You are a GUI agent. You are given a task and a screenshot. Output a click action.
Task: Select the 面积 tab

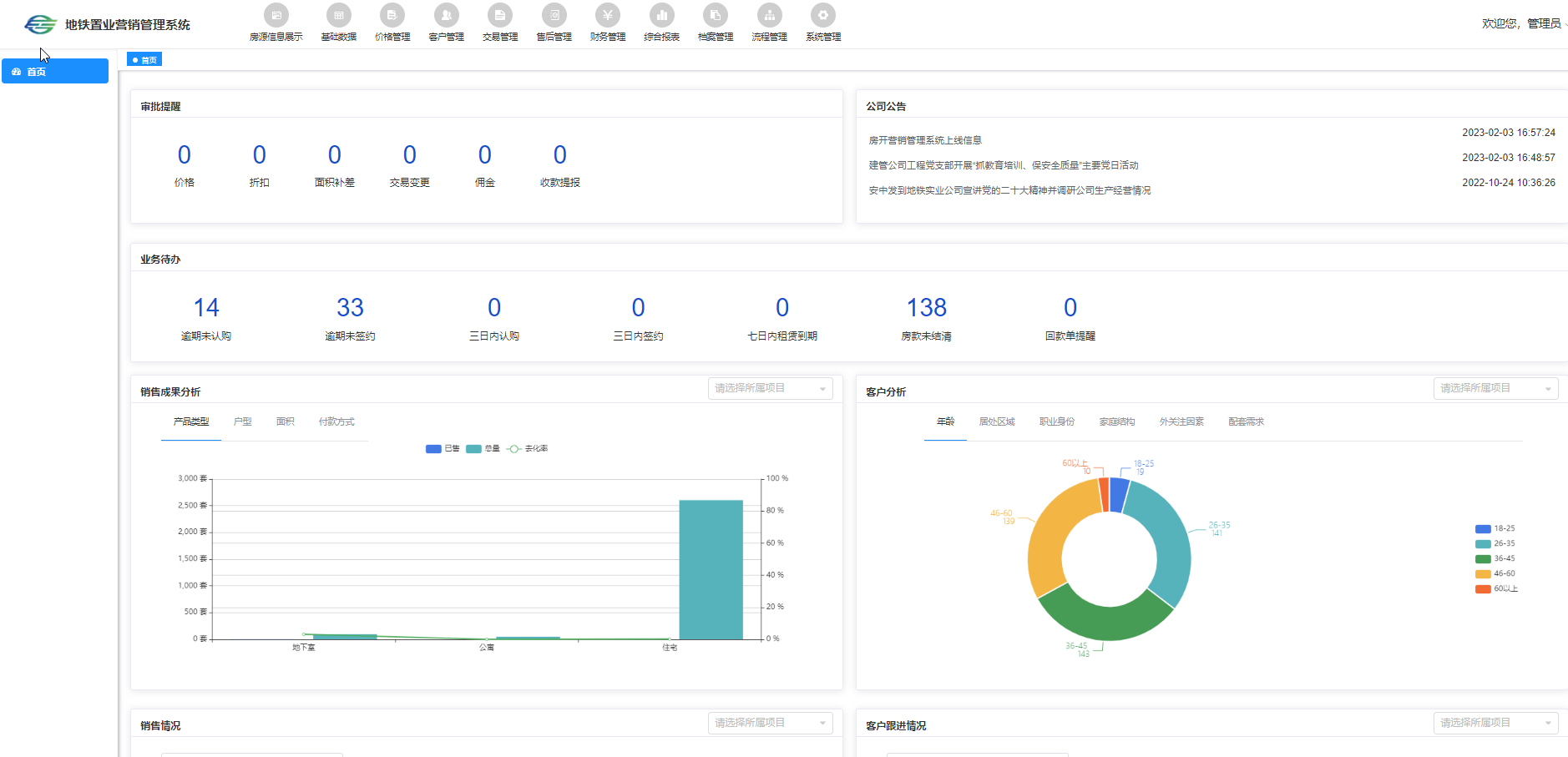click(x=286, y=421)
